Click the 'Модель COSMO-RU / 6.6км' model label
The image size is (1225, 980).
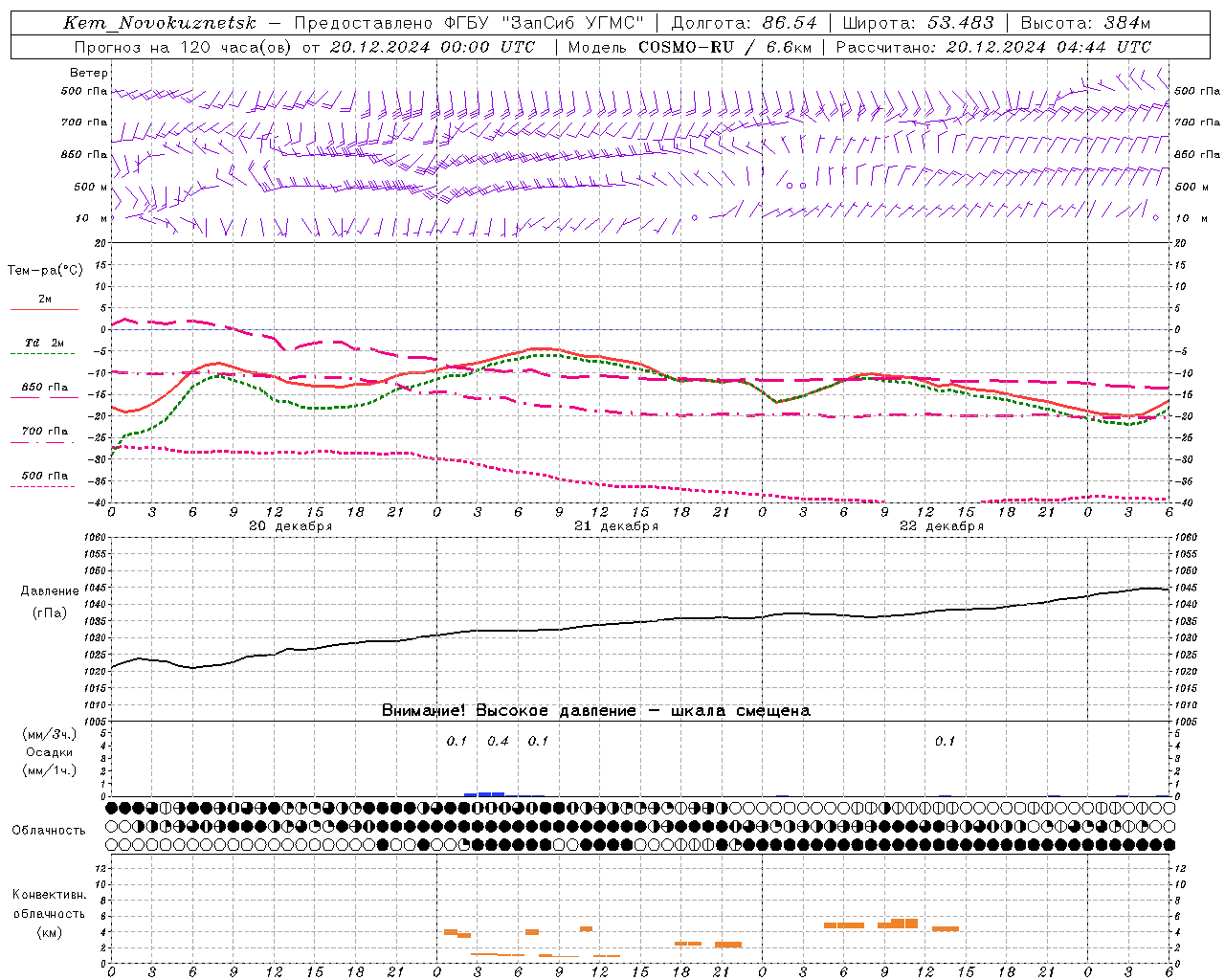(688, 47)
